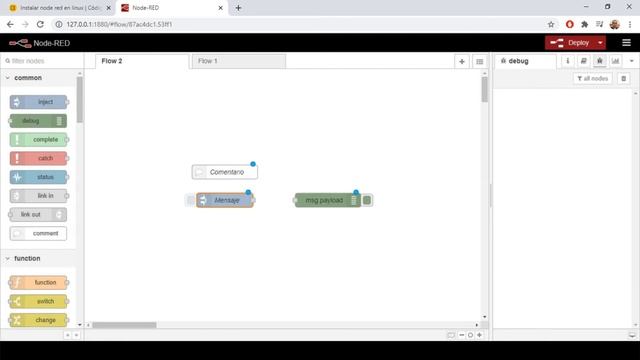Open the Node-RED hamburger main menu
Viewport: 640px width, 360px height.
(x=627, y=42)
